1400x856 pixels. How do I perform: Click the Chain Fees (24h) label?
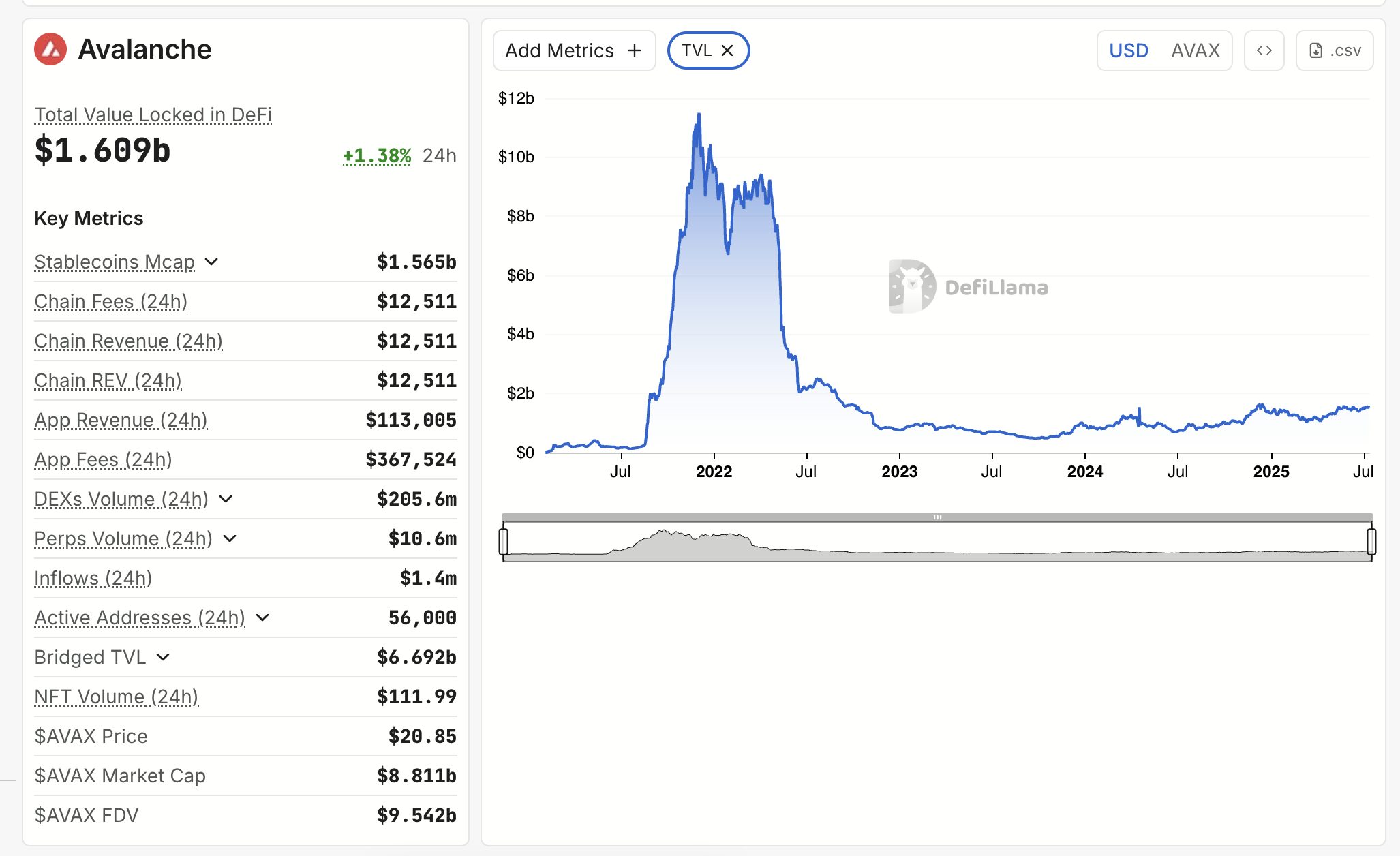tap(110, 301)
